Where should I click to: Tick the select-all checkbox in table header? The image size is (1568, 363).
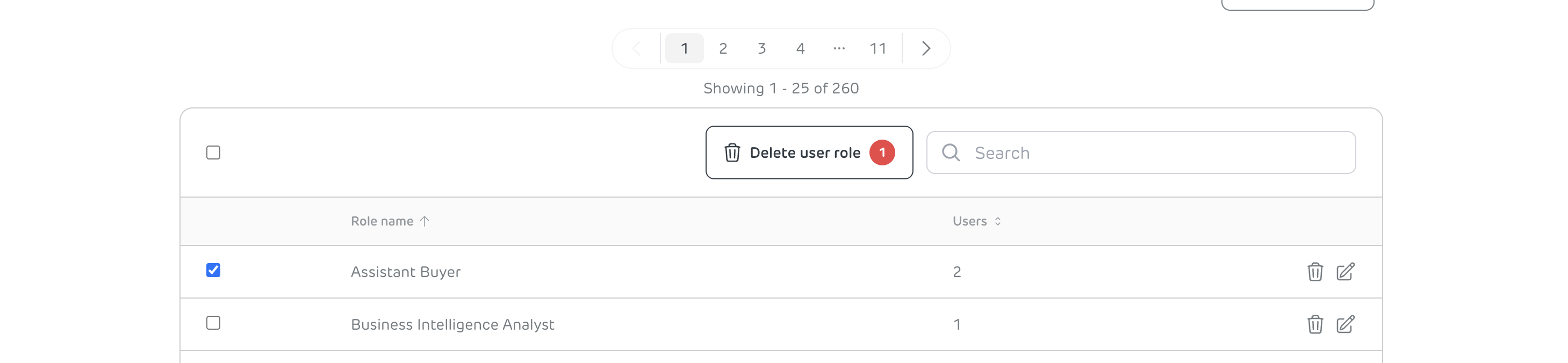(x=213, y=153)
